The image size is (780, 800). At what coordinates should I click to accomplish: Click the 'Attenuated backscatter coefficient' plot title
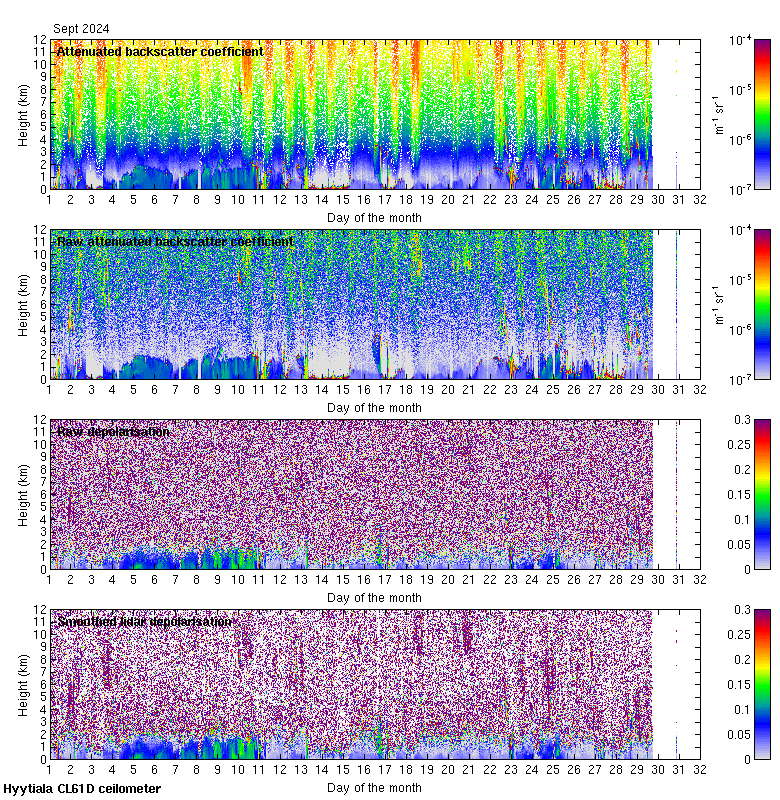[x=160, y=51]
